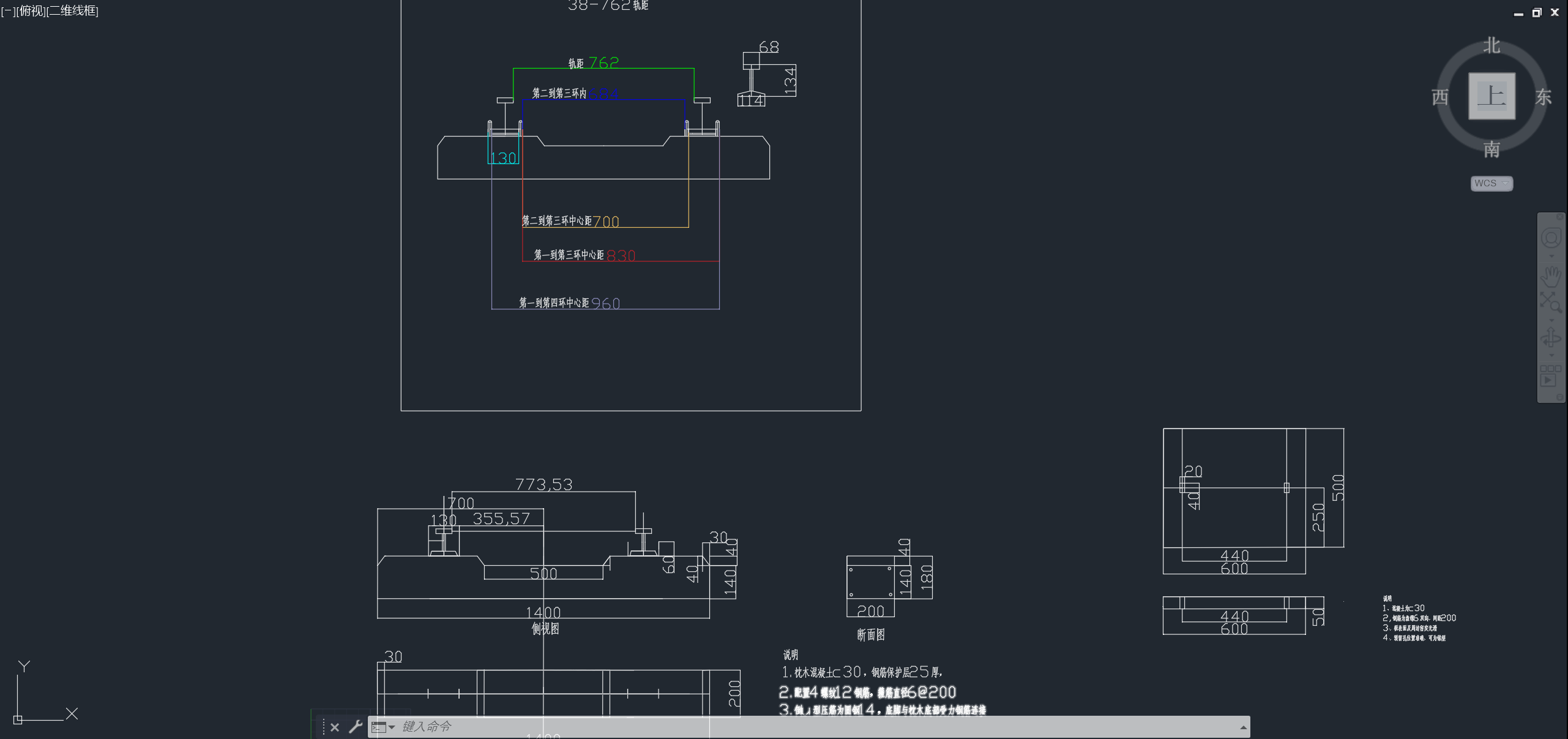Rotate view to north 北 on compass

(x=1491, y=45)
